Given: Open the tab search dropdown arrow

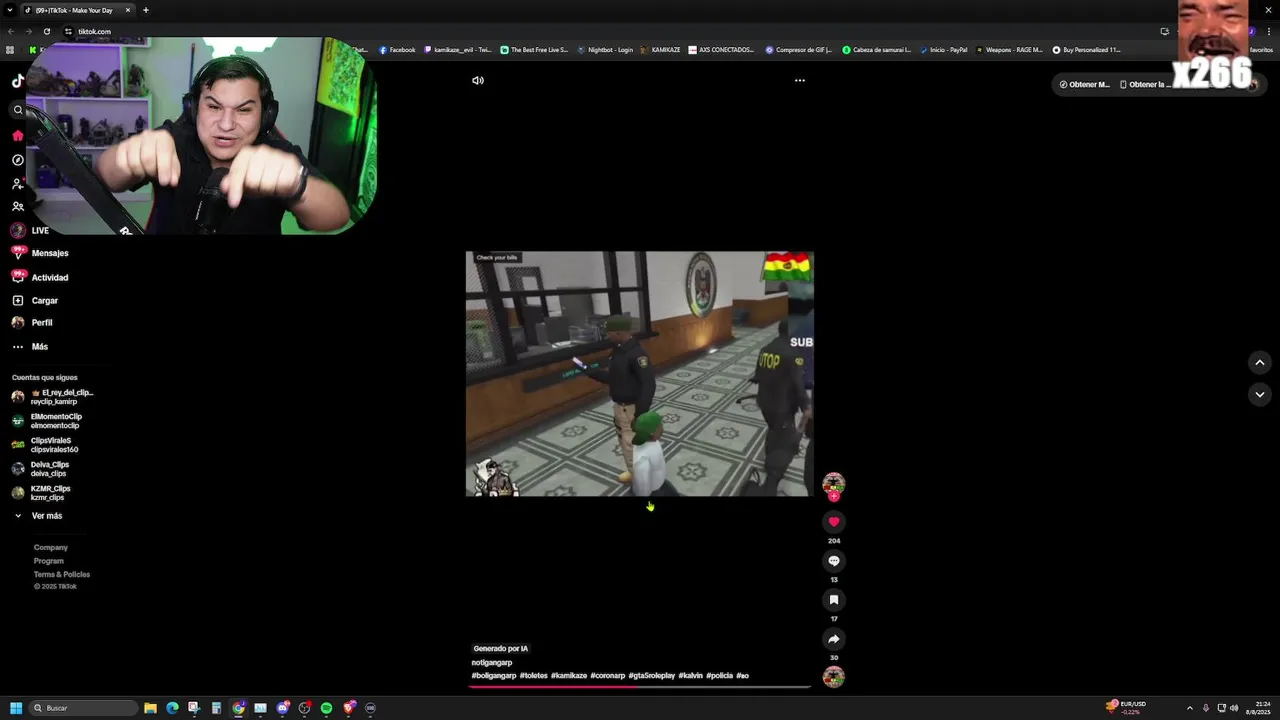Looking at the screenshot, I should click(x=9, y=10).
